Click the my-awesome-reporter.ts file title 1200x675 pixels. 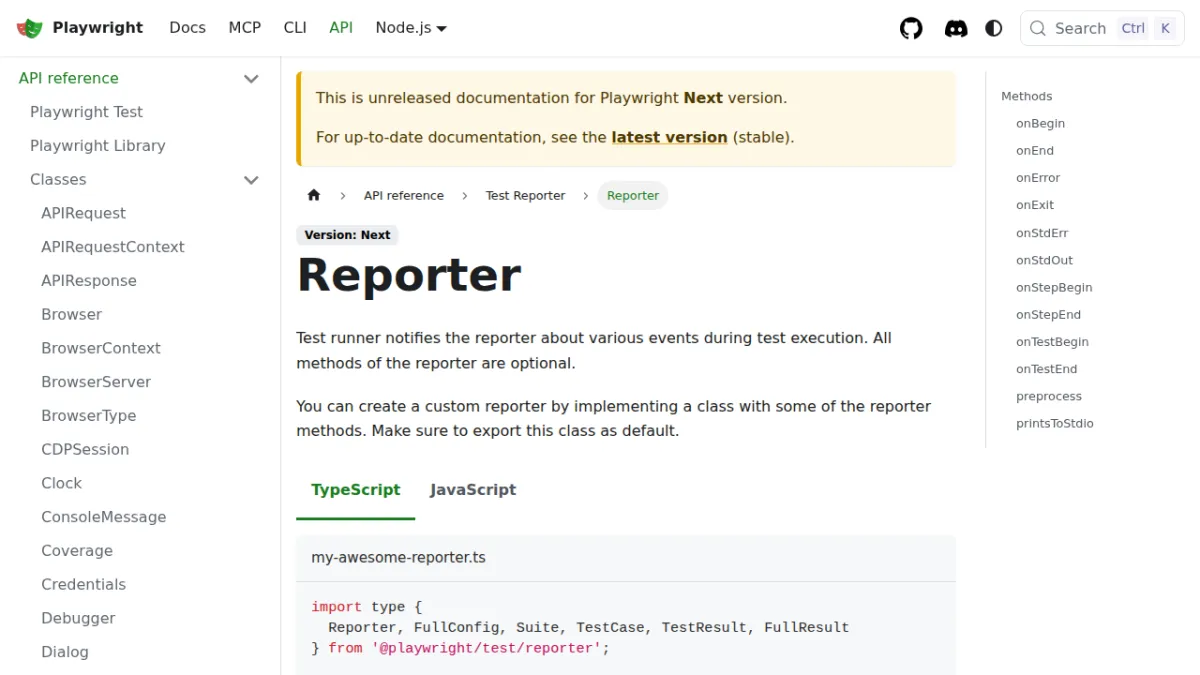(x=398, y=558)
